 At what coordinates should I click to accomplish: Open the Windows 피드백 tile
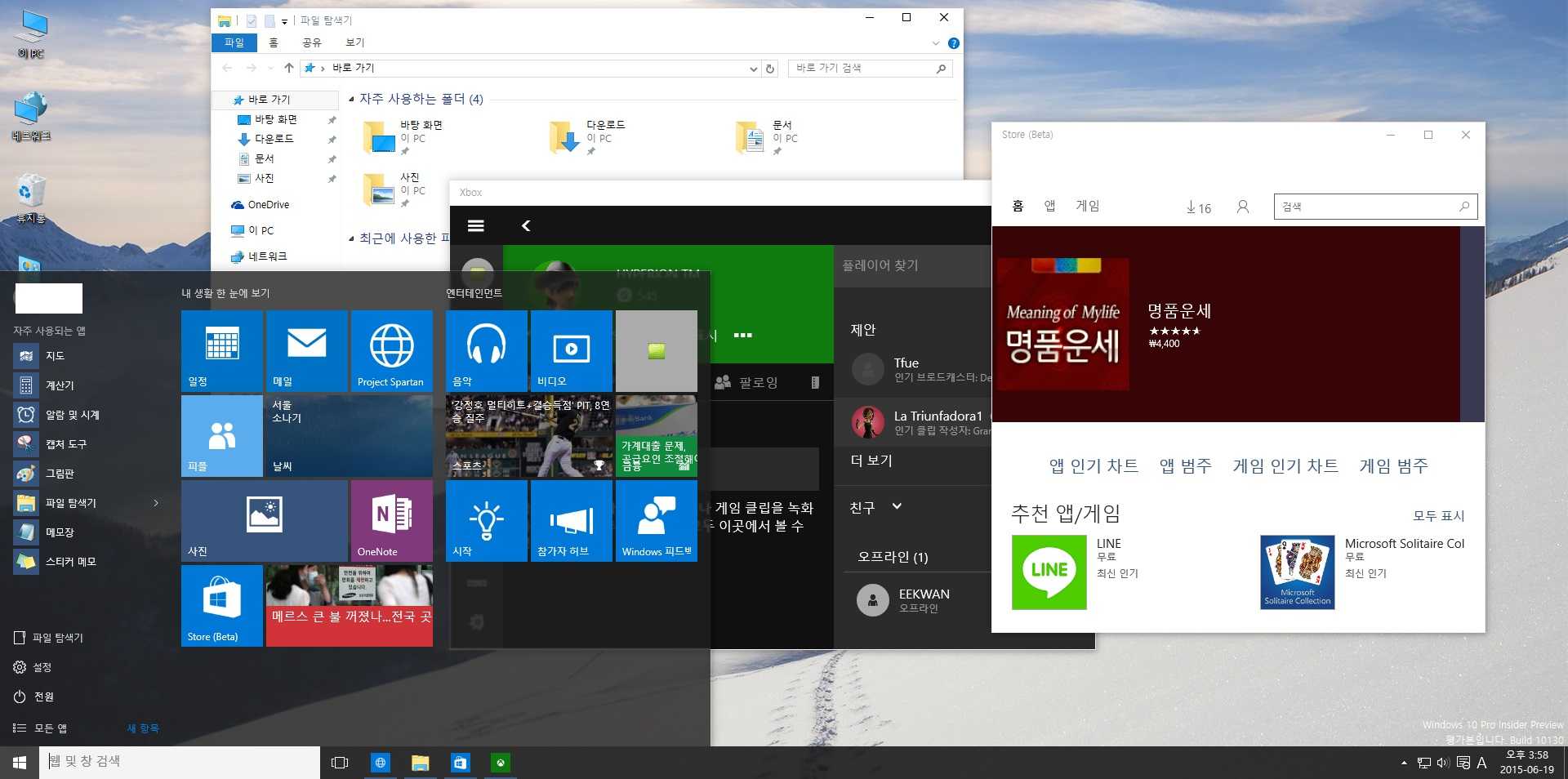click(x=657, y=521)
